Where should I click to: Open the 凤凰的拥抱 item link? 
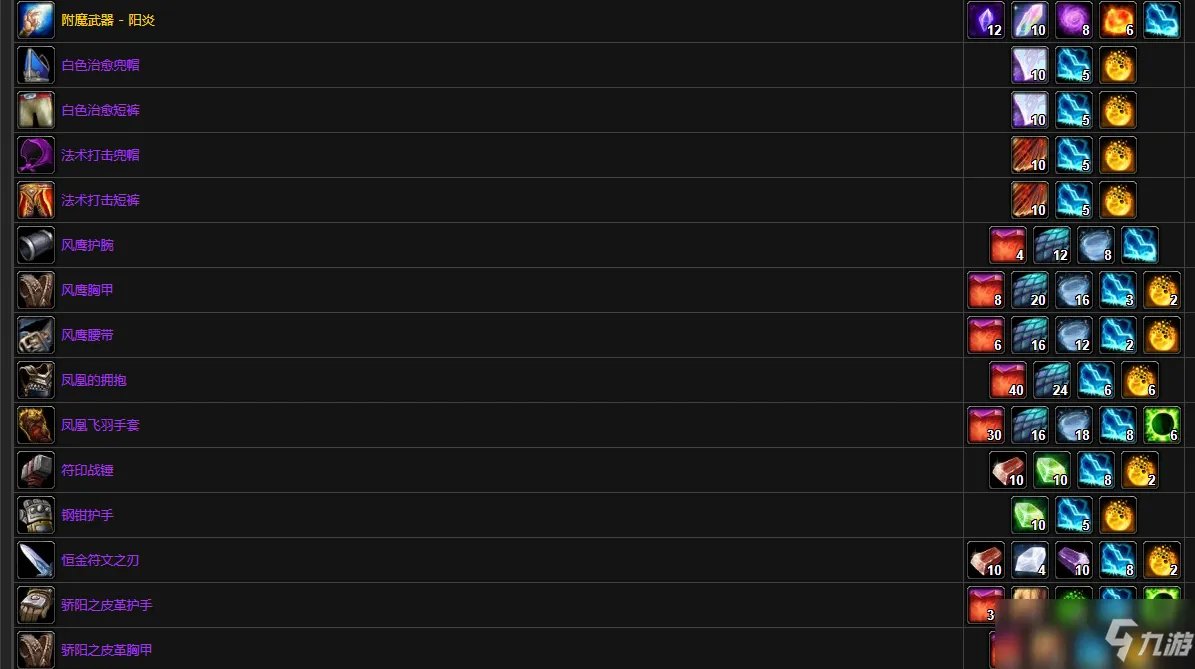click(x=94, y=380)
